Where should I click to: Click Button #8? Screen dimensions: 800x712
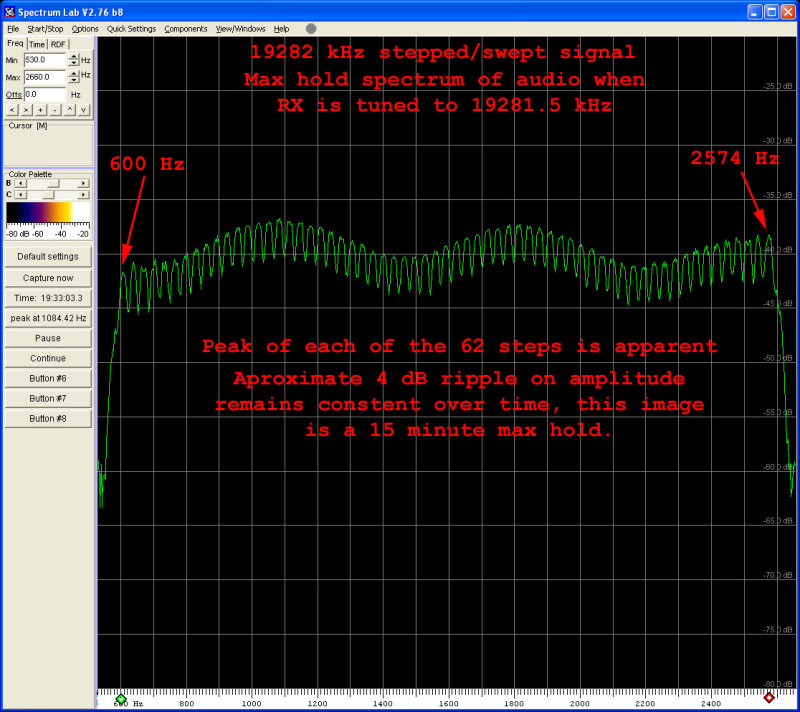pyautogui.click(x=48, y=418)
